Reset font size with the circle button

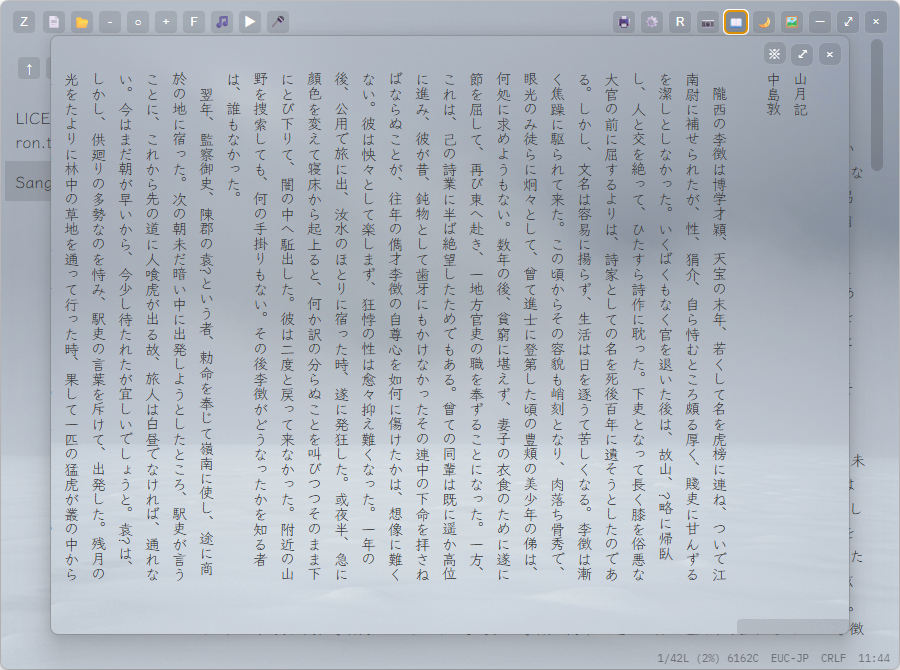pyautogui.click(x=138, y=22)
